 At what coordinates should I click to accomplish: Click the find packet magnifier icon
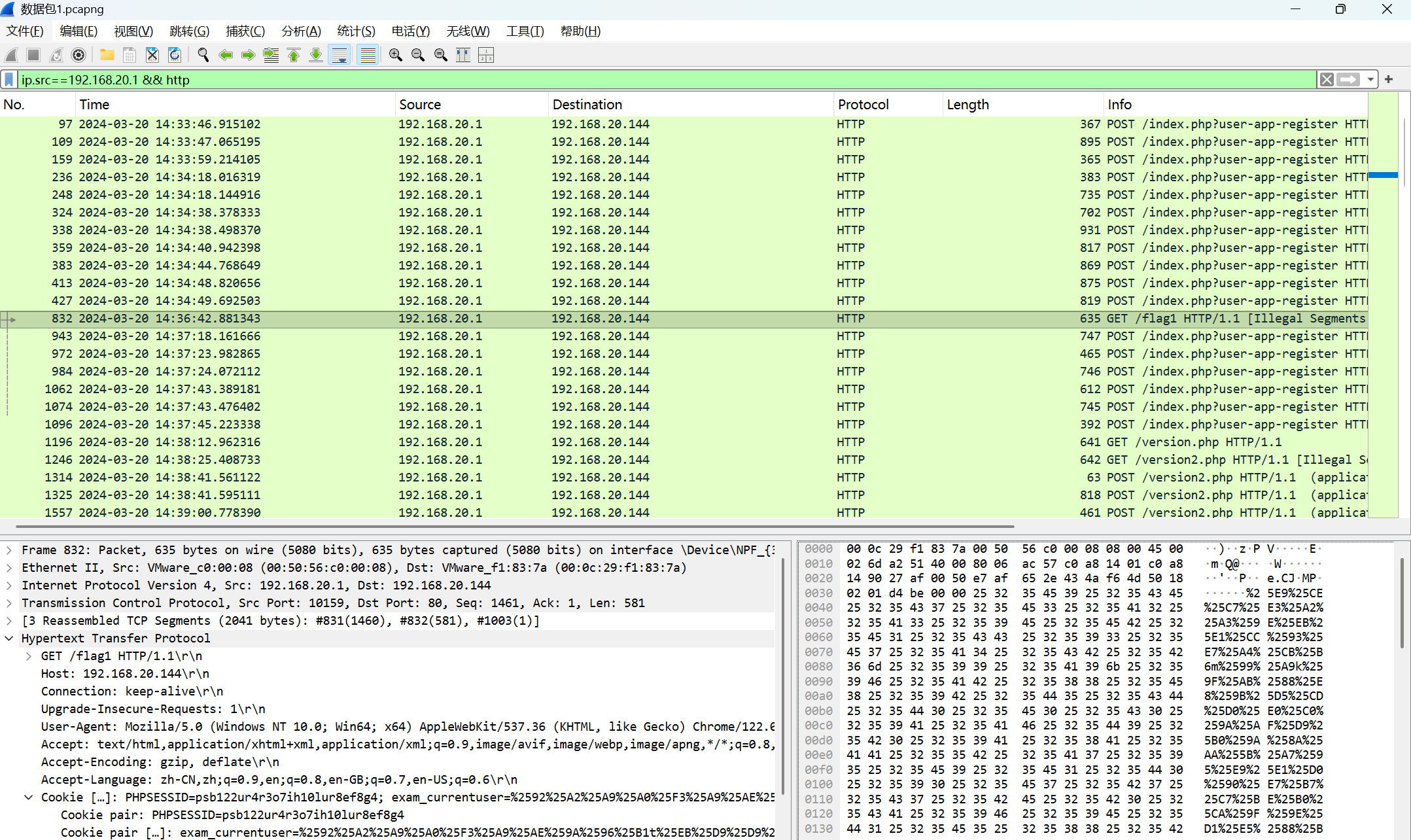pos(203,55)
